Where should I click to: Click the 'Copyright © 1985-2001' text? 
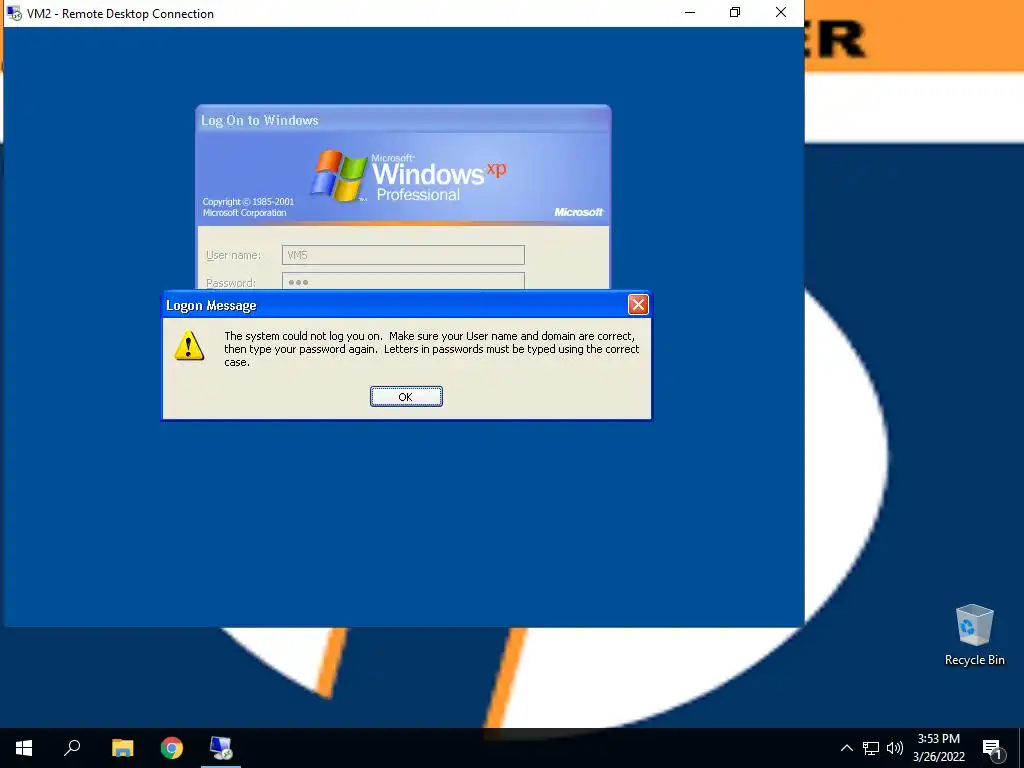[x=248, y=202]
